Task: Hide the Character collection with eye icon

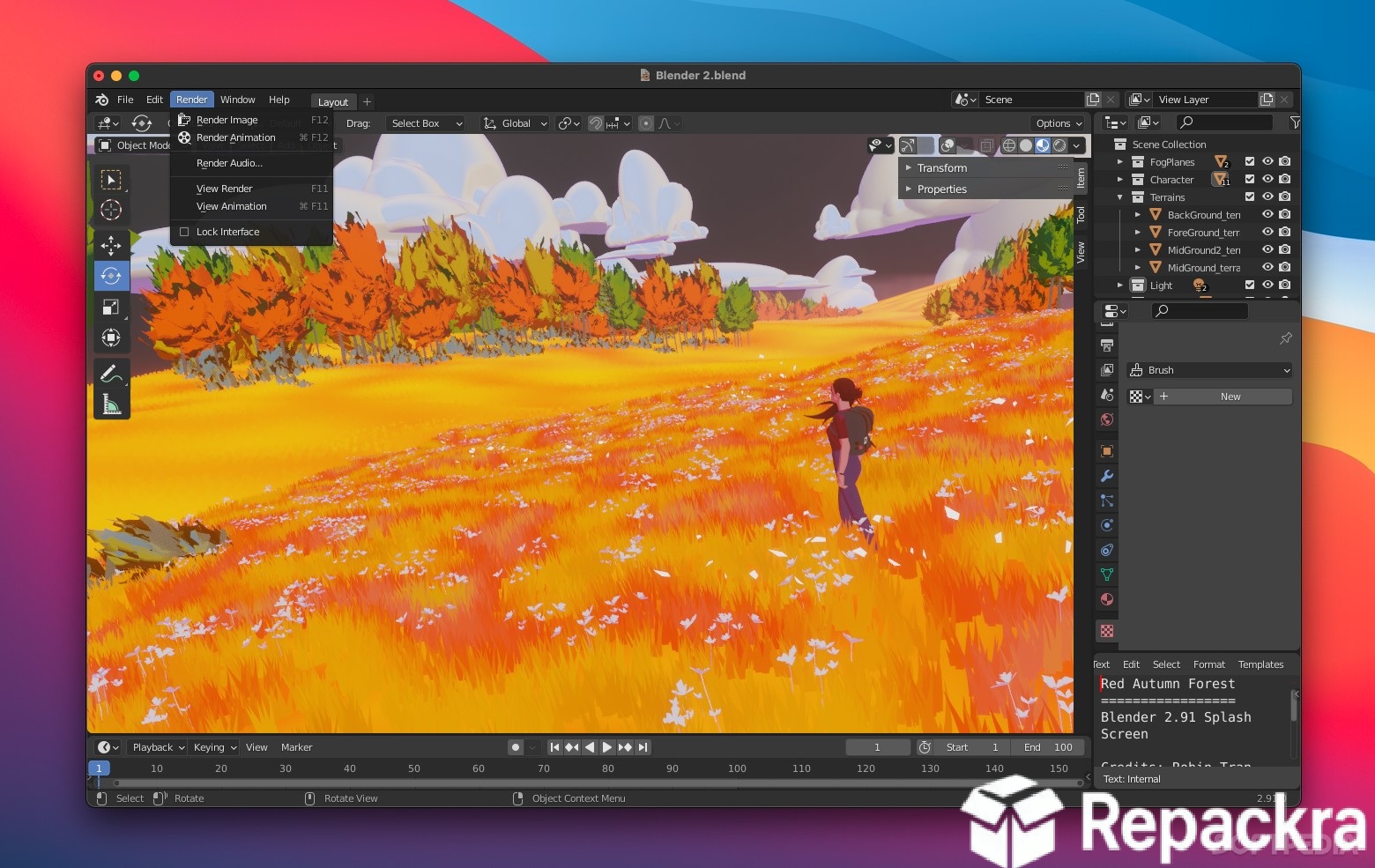Action: coord(1267,179)
